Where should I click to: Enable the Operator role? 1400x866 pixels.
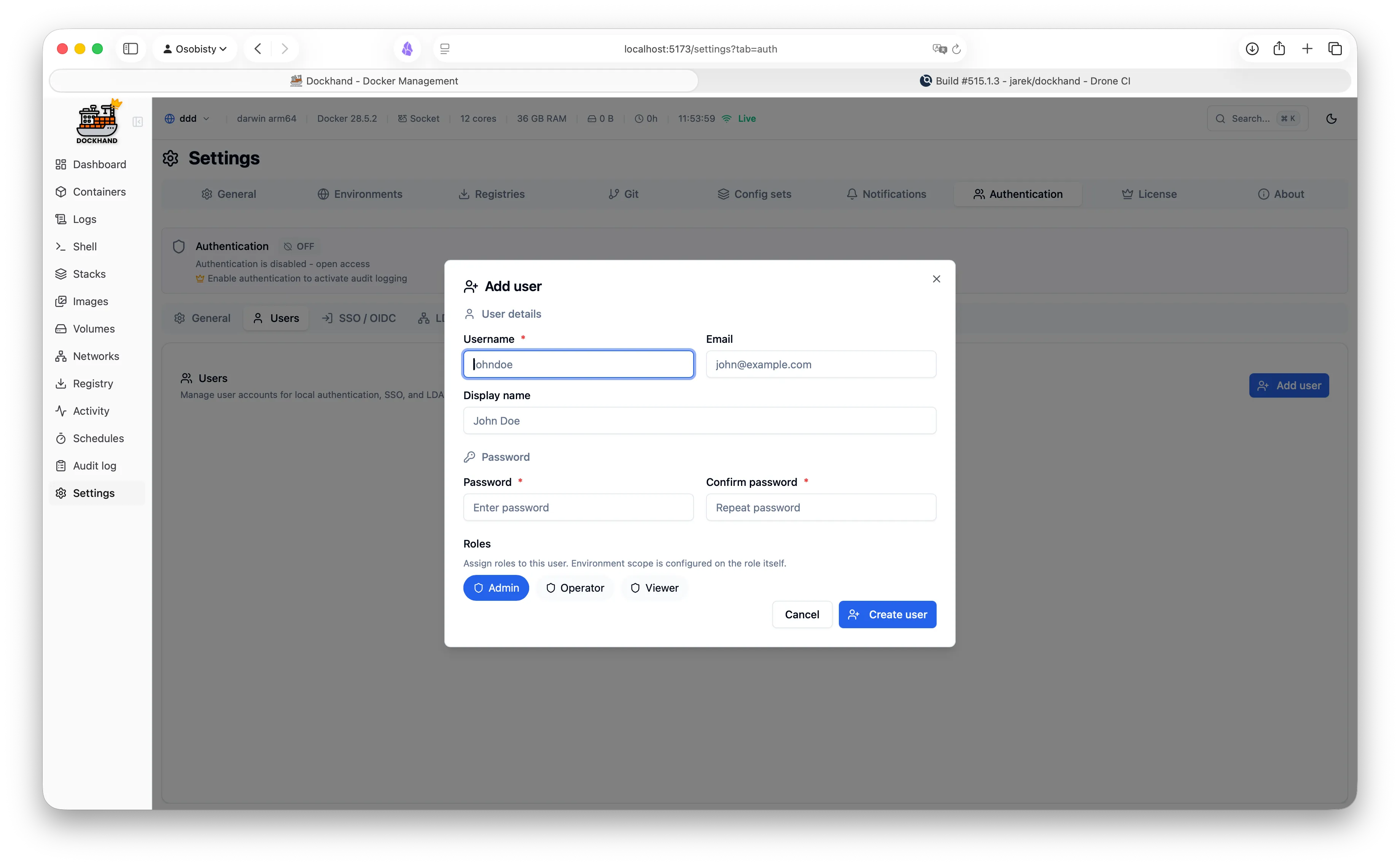(575, 587)
